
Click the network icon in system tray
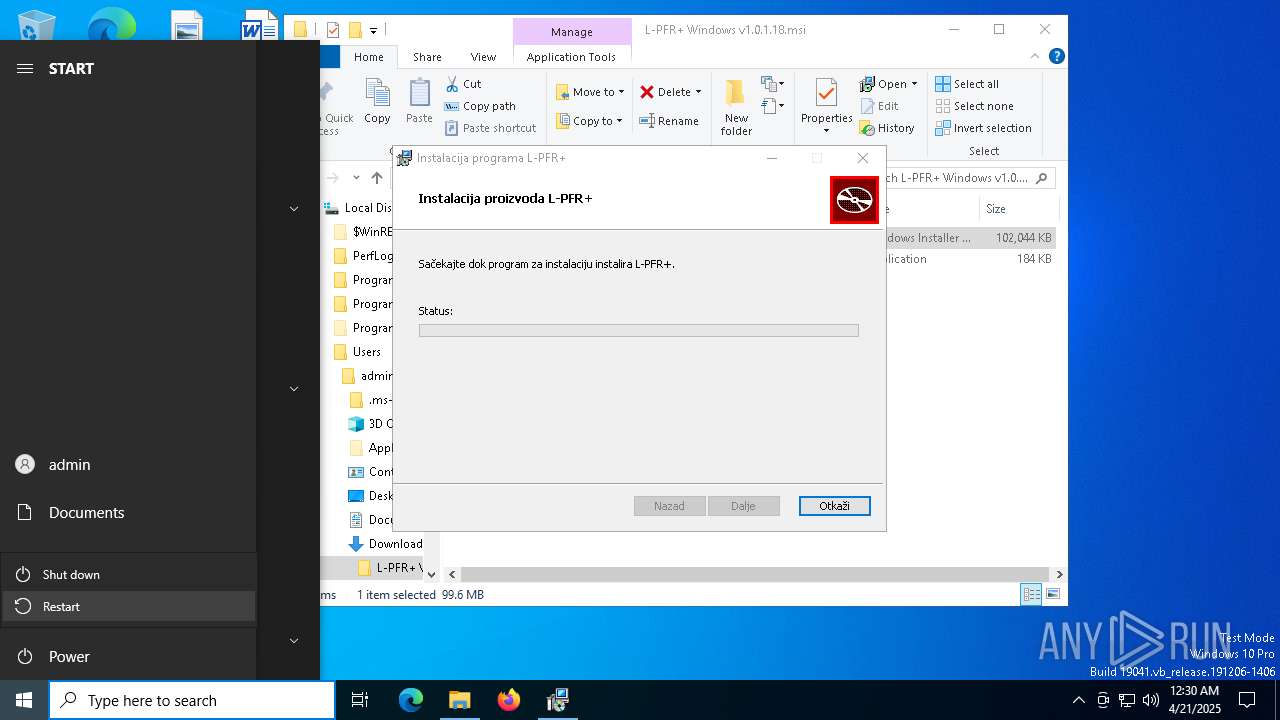[1127, 700]
